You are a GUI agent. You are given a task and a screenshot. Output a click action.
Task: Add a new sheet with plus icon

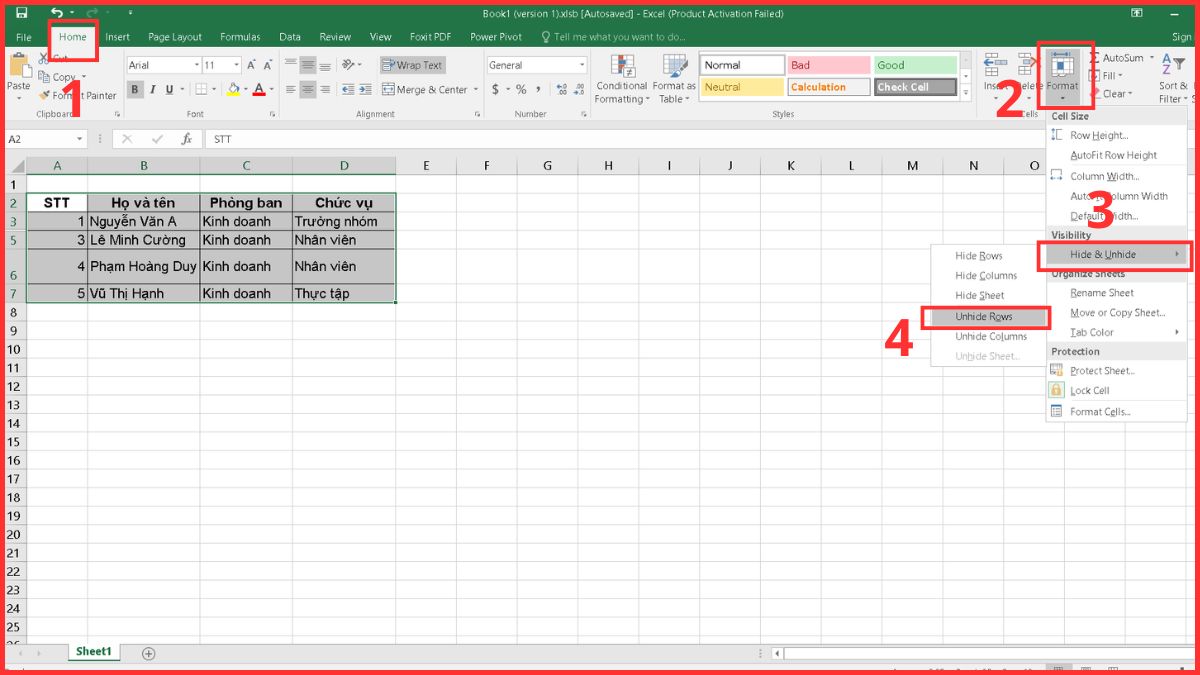(149, 653)
